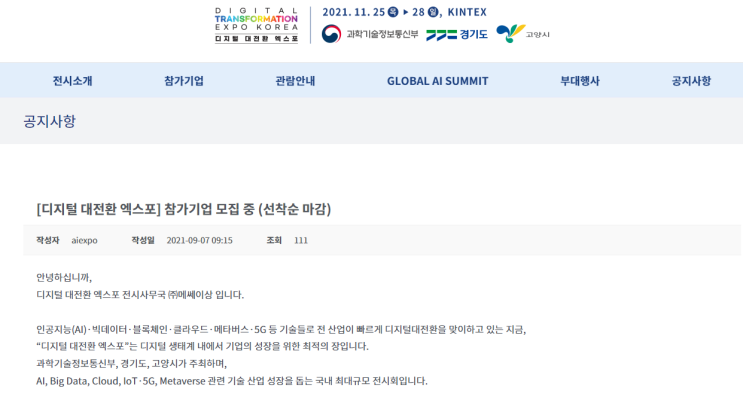The image size is (743, 400).
Task: Open the 전시소개 menu
Action: pyautogui.click(x=72, y=81)
